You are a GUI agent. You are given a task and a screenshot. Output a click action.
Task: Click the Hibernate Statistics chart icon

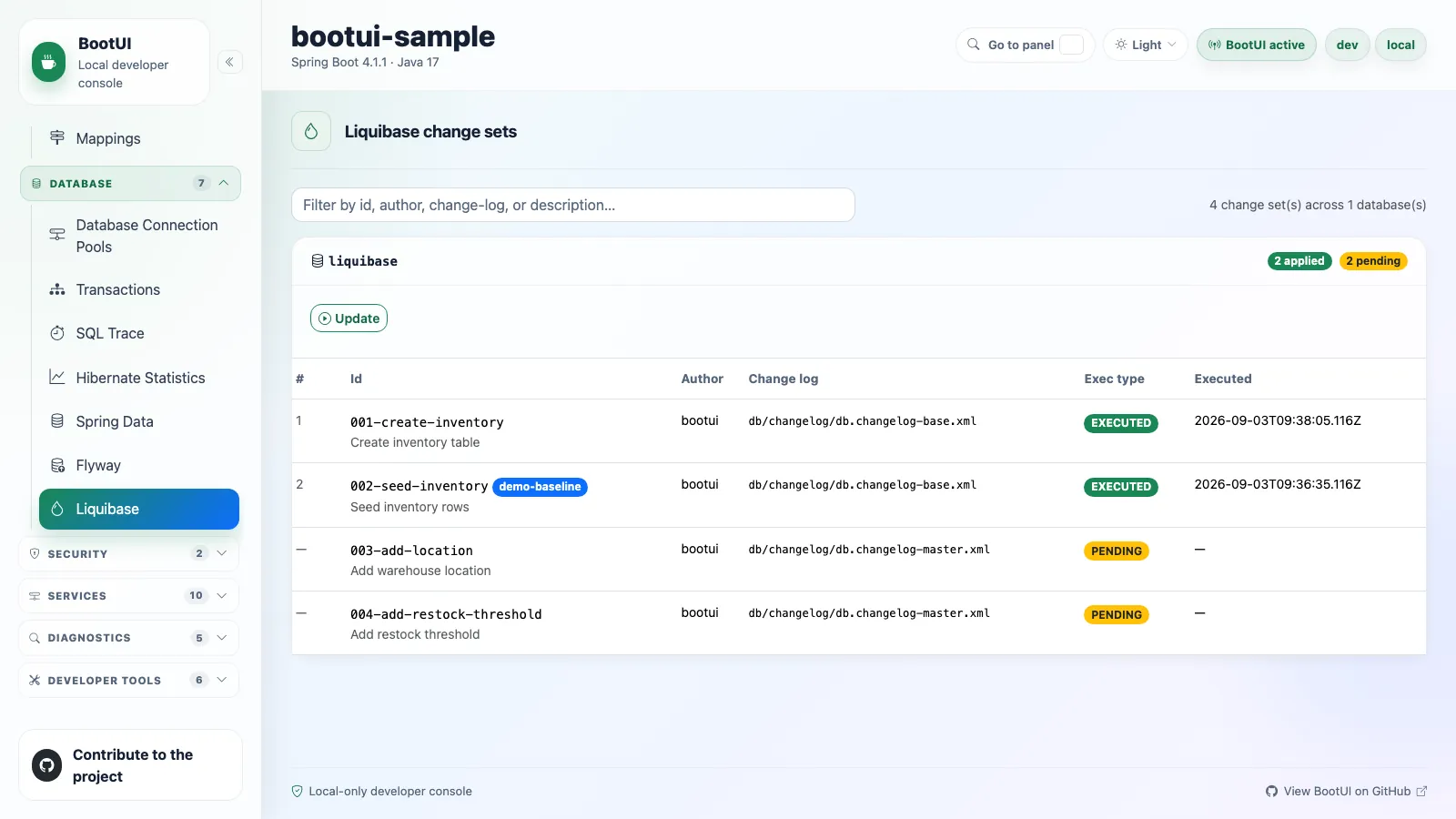point(57,377)
